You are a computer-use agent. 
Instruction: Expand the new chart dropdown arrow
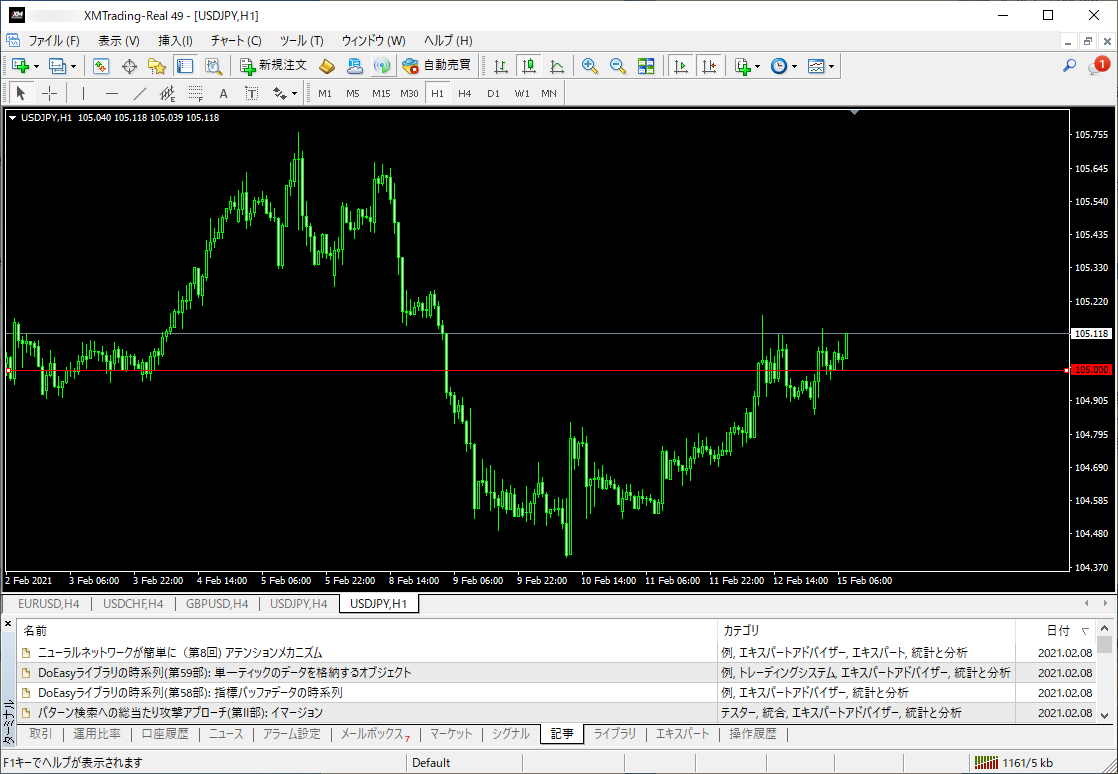point(36,67)
